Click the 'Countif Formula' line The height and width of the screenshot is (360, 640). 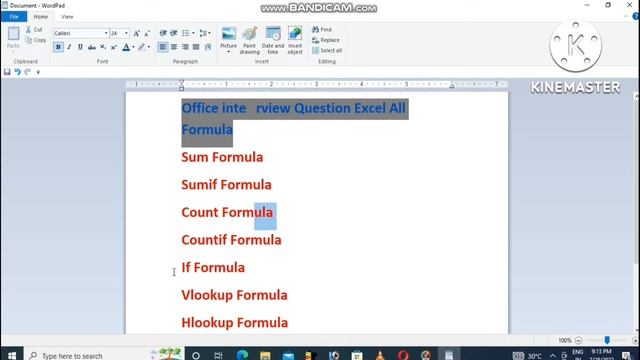coord(231,240)
